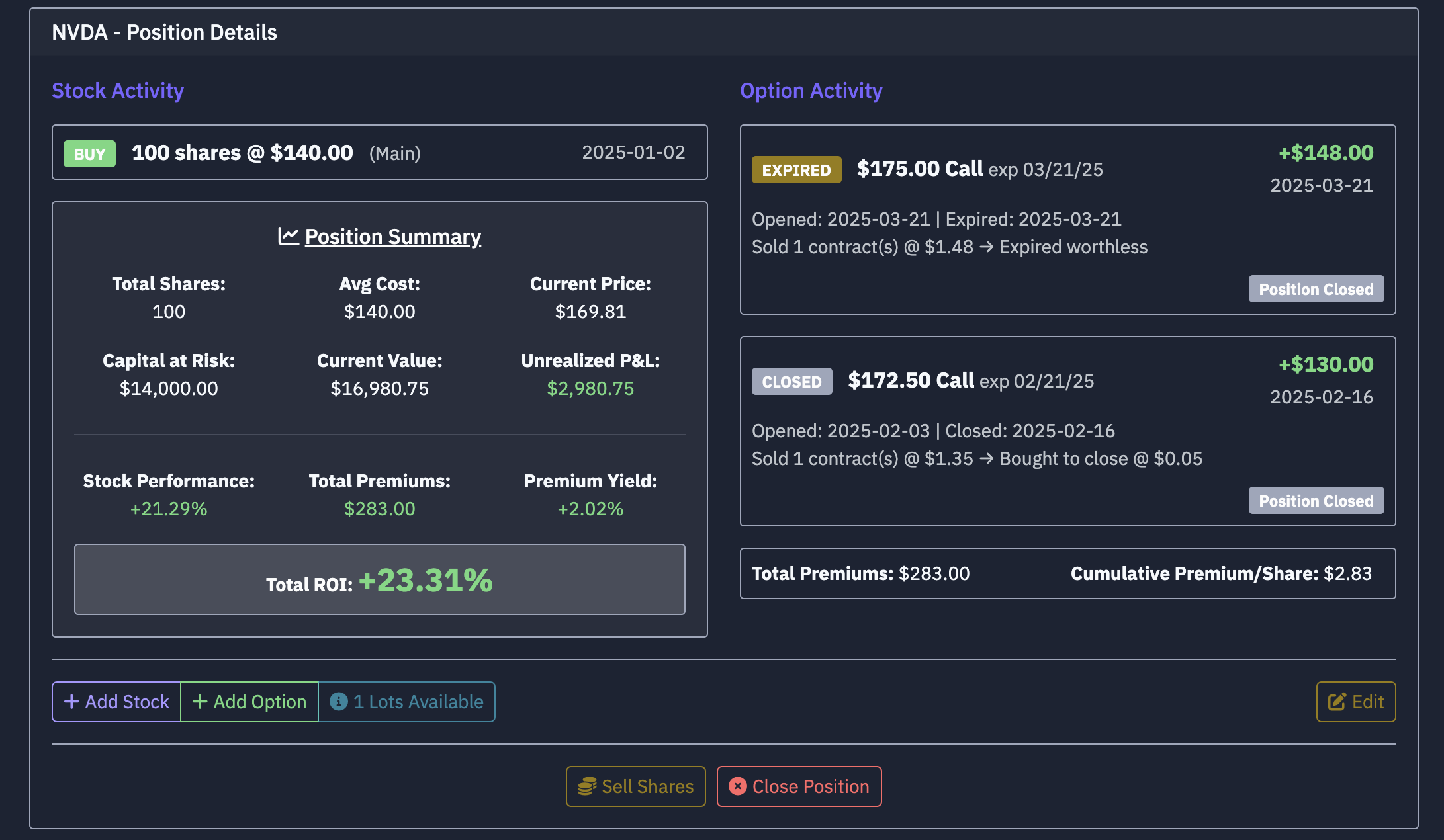Image resolution: width=1444 pixels, height=840 pixels.
Task: Click Position Closed on the $172.50 Call
Action: click(1316, 501)
